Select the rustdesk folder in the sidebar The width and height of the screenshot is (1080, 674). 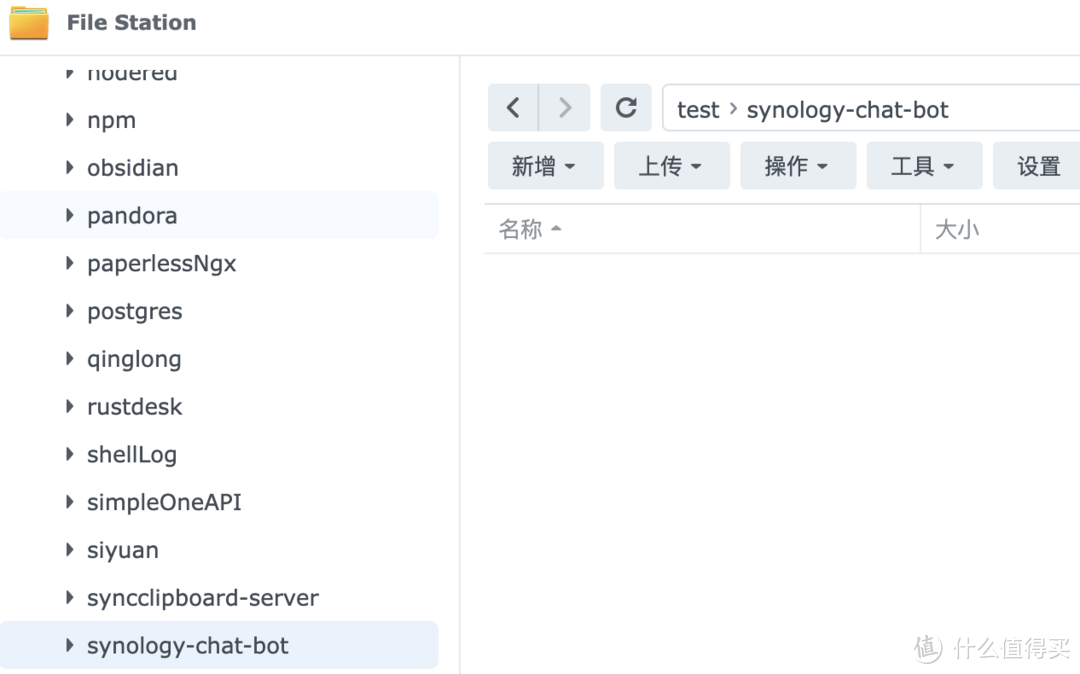(x=135, y=407)
